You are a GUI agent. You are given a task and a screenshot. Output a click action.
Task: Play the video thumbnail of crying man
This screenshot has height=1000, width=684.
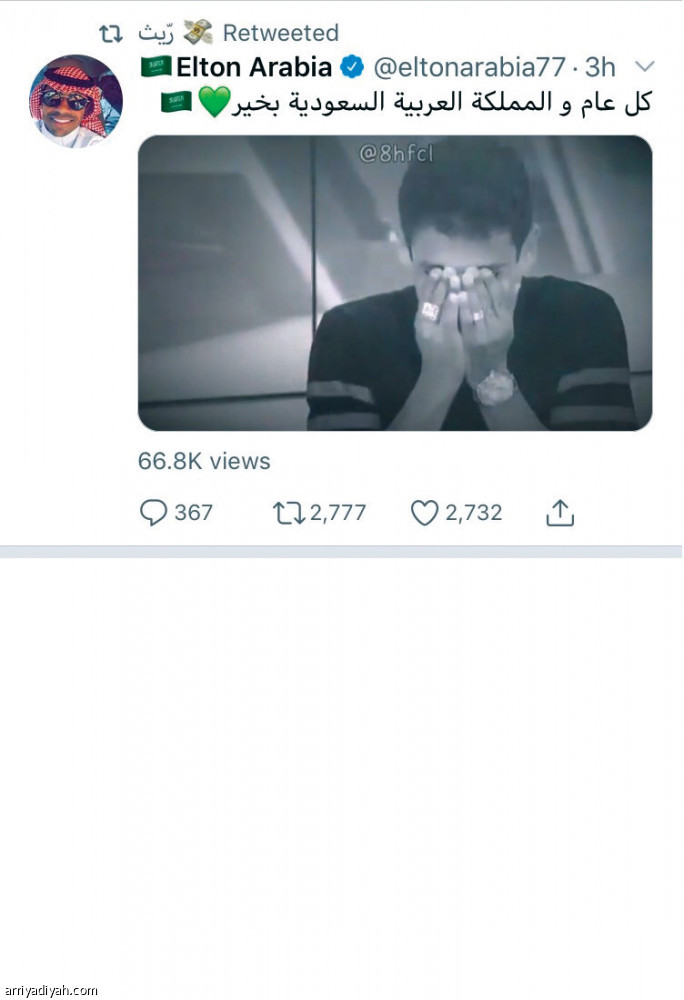click(x=395, y=283)
